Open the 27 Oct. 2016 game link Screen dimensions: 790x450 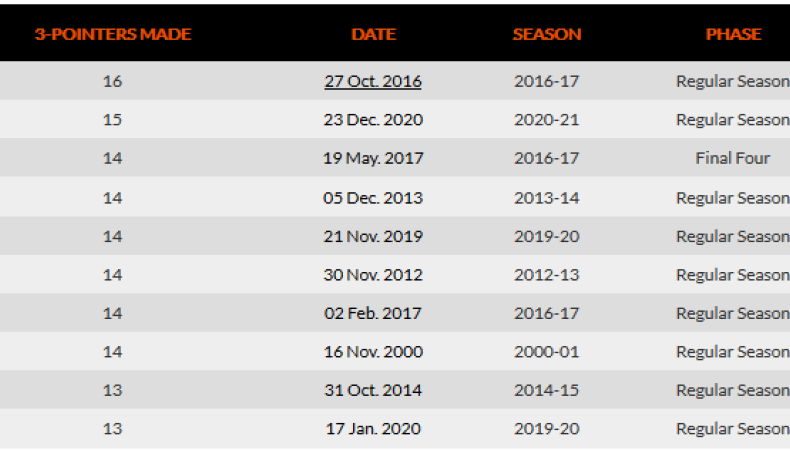pos(373,81)
